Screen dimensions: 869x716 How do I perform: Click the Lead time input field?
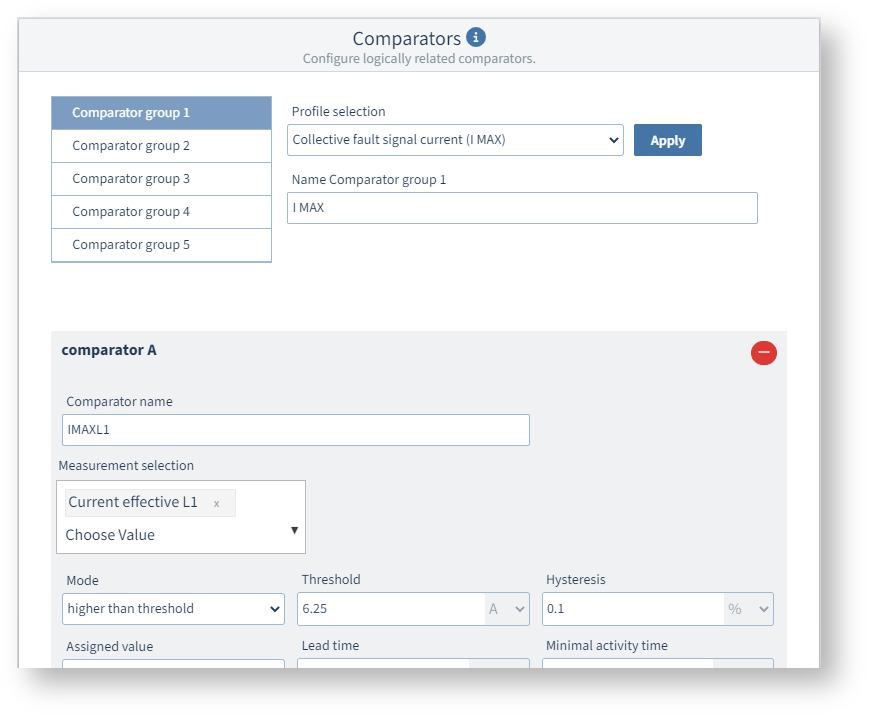tap(383, 664)
